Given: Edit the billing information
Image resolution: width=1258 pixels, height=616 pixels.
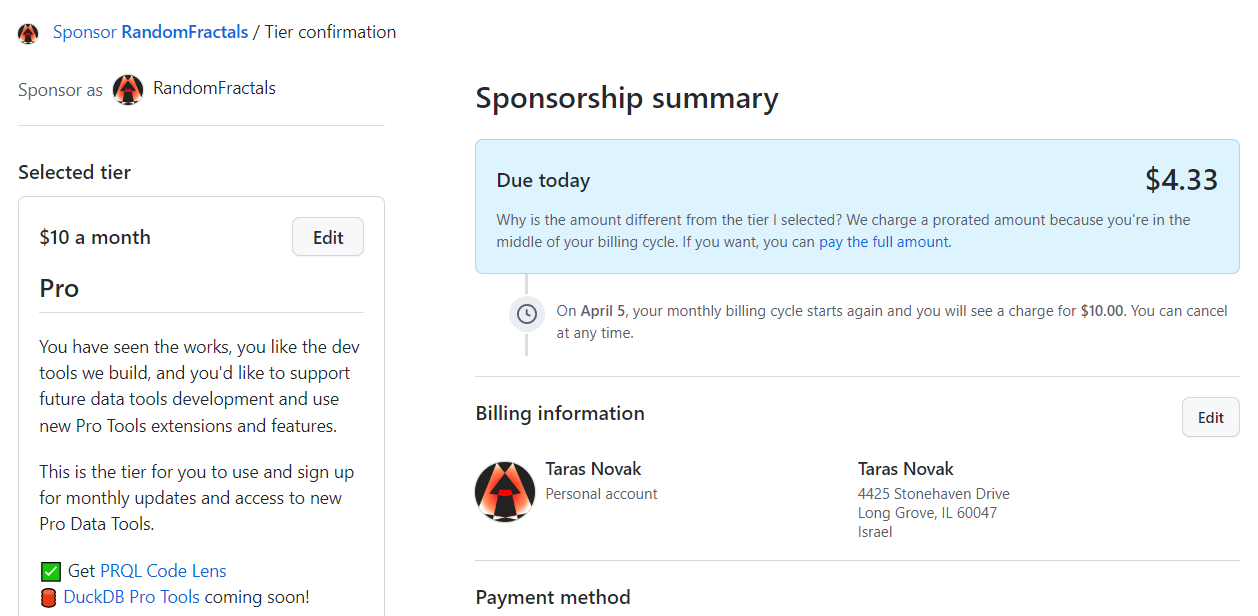Looking at the screenshot, I should point(1210,417).
